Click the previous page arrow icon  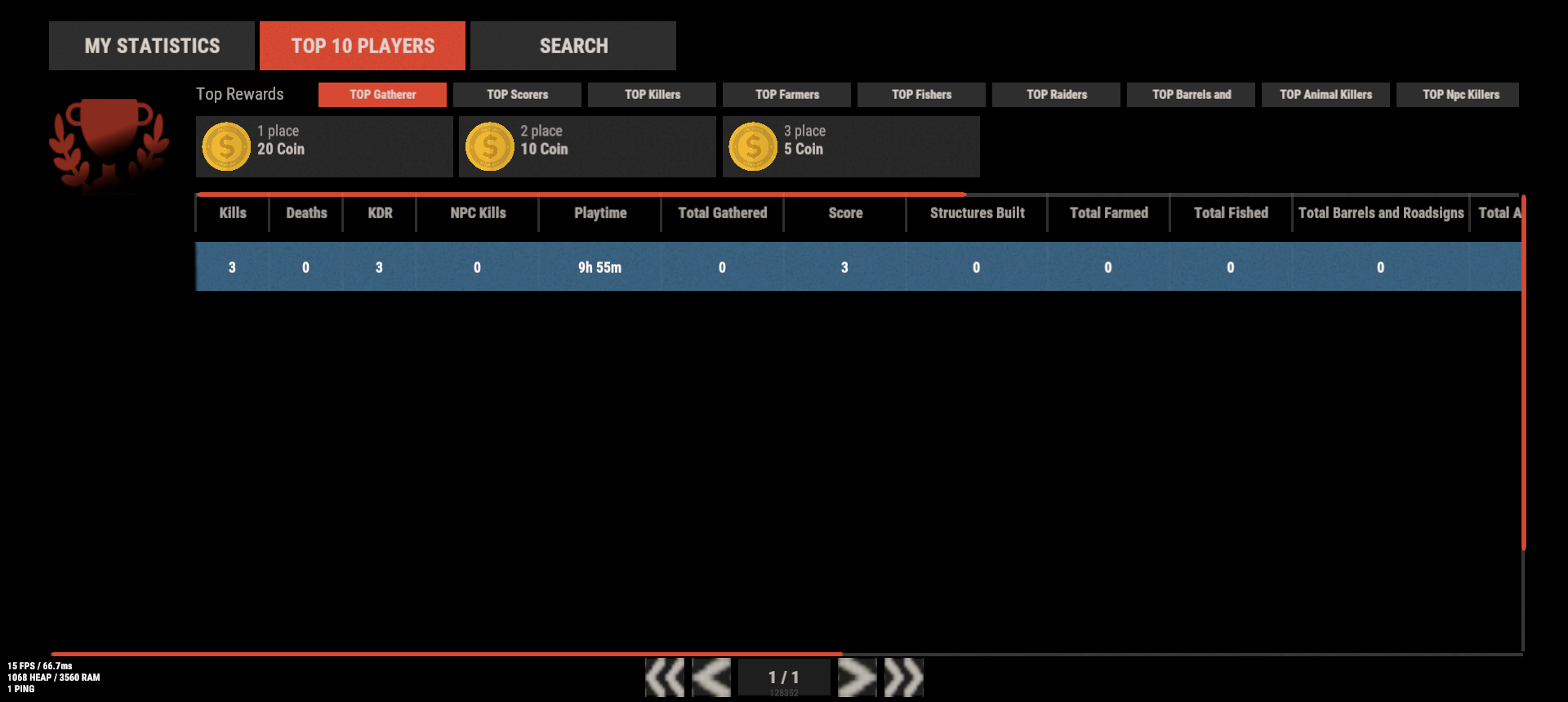click(711, 677)
